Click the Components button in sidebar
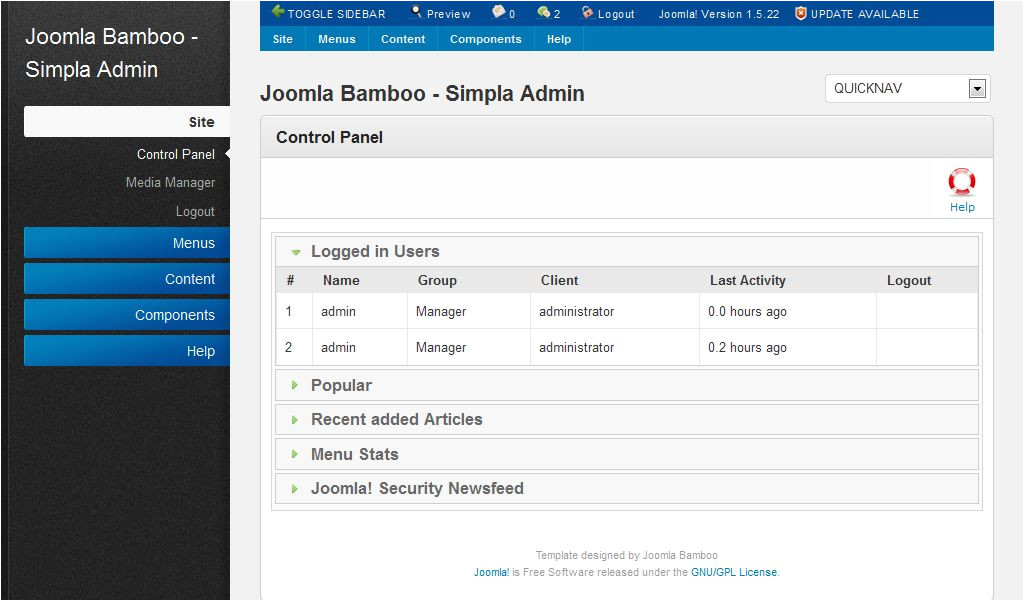 tap(127, 315)
